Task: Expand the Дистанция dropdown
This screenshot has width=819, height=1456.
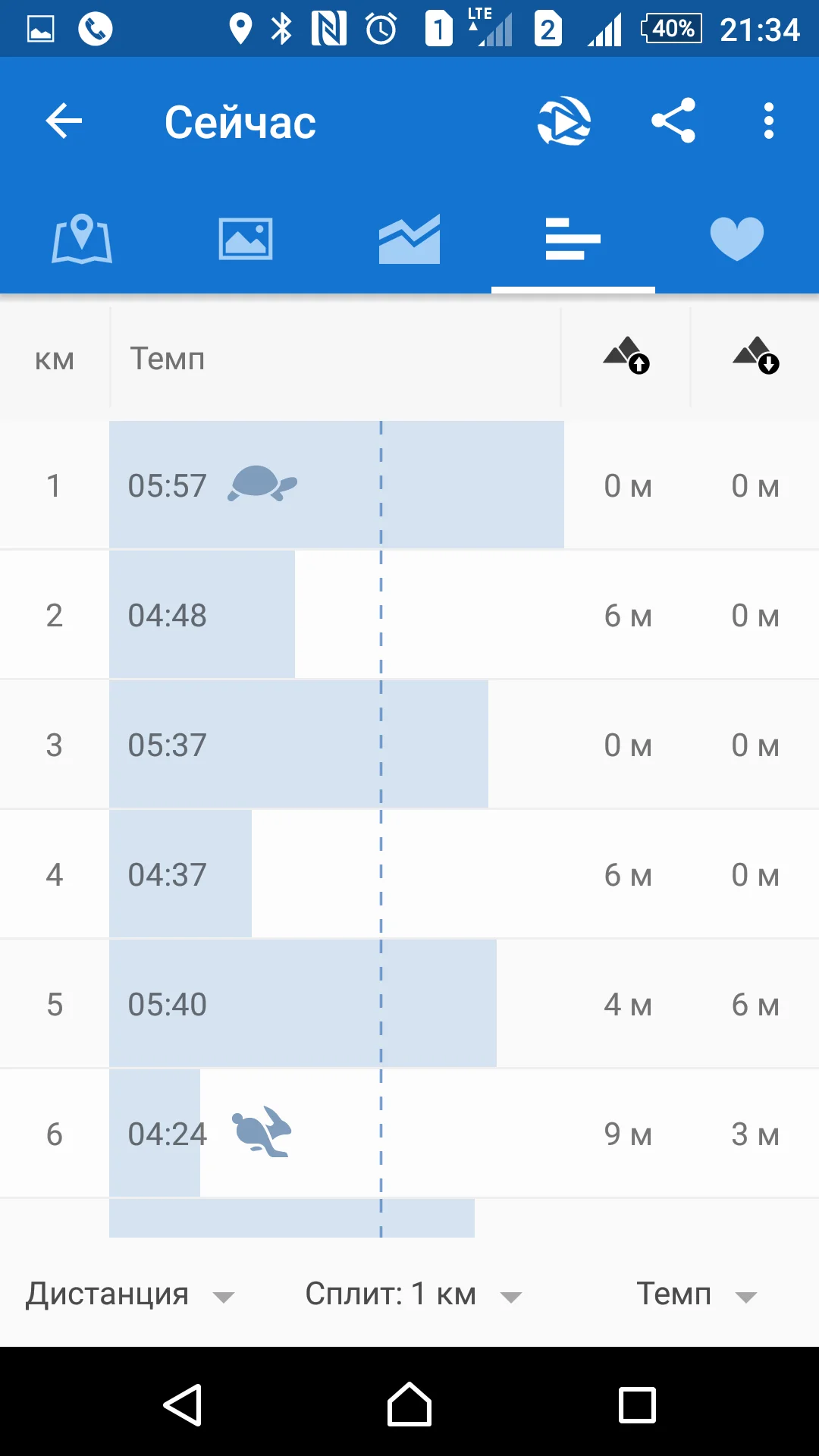Action: tap(129, 1294)
